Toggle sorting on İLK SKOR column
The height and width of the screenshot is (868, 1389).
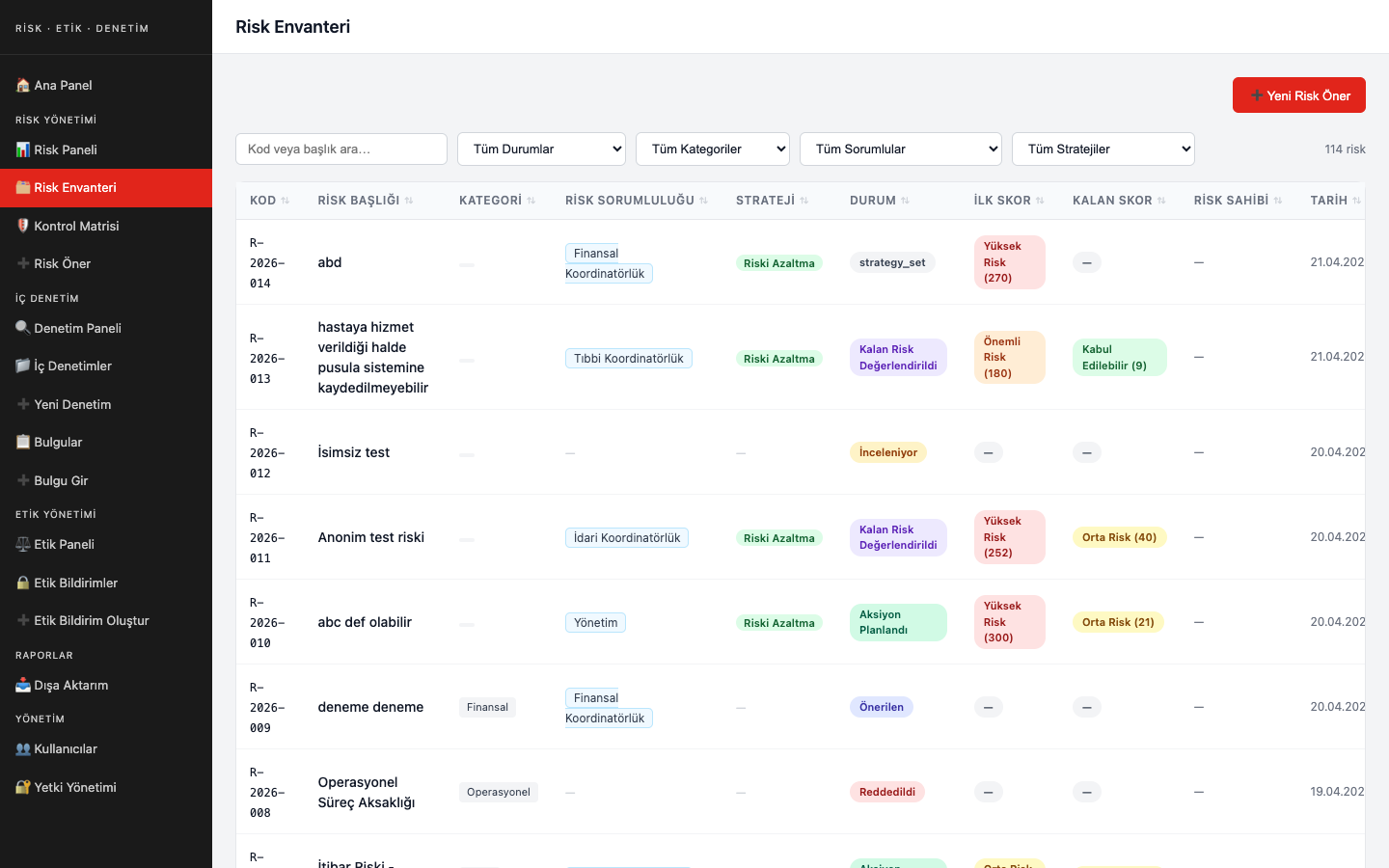coord(1040,201)
